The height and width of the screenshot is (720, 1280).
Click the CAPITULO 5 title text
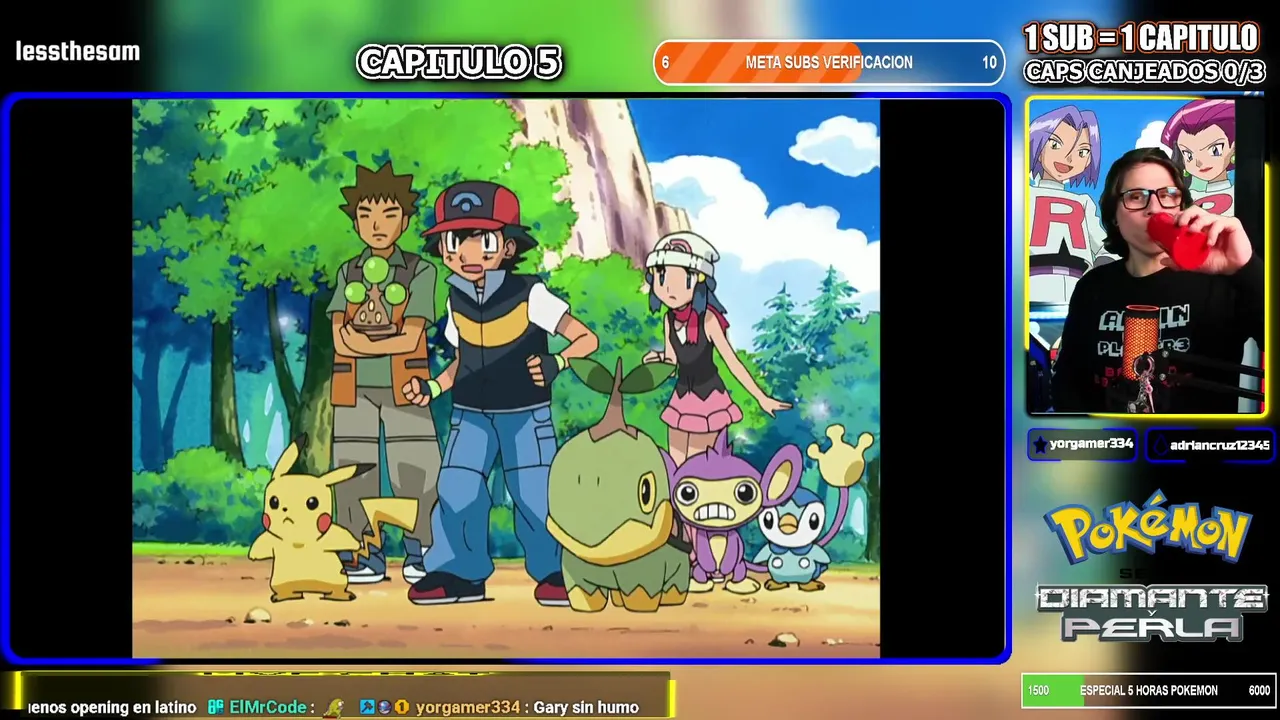click(x=459, y=62)
